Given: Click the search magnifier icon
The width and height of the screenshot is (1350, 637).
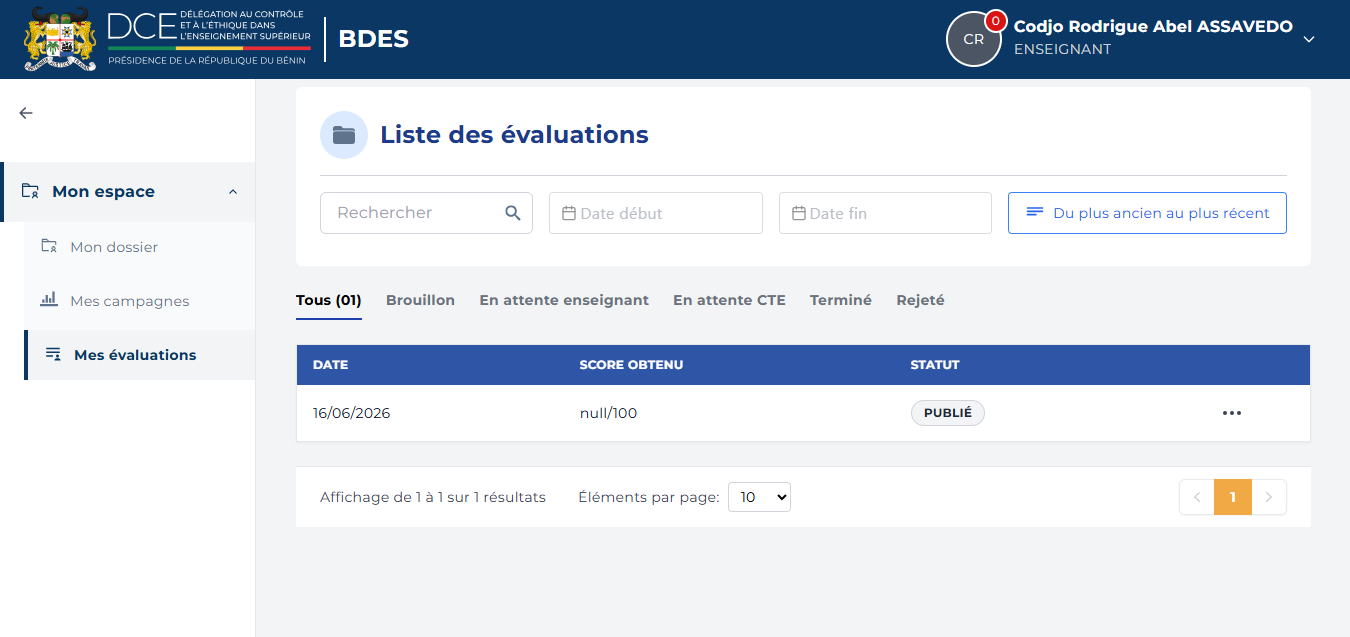Looking at the screenshot, I should (513, 213).
